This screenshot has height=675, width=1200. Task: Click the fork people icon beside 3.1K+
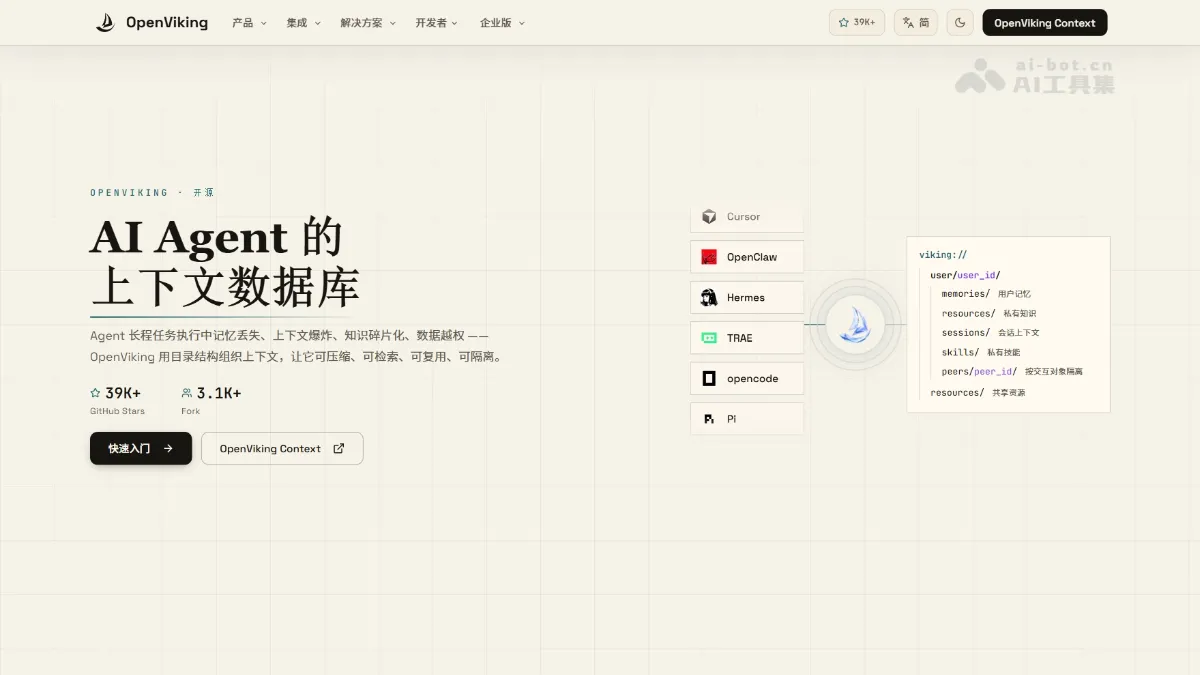[x=187, y=393]
